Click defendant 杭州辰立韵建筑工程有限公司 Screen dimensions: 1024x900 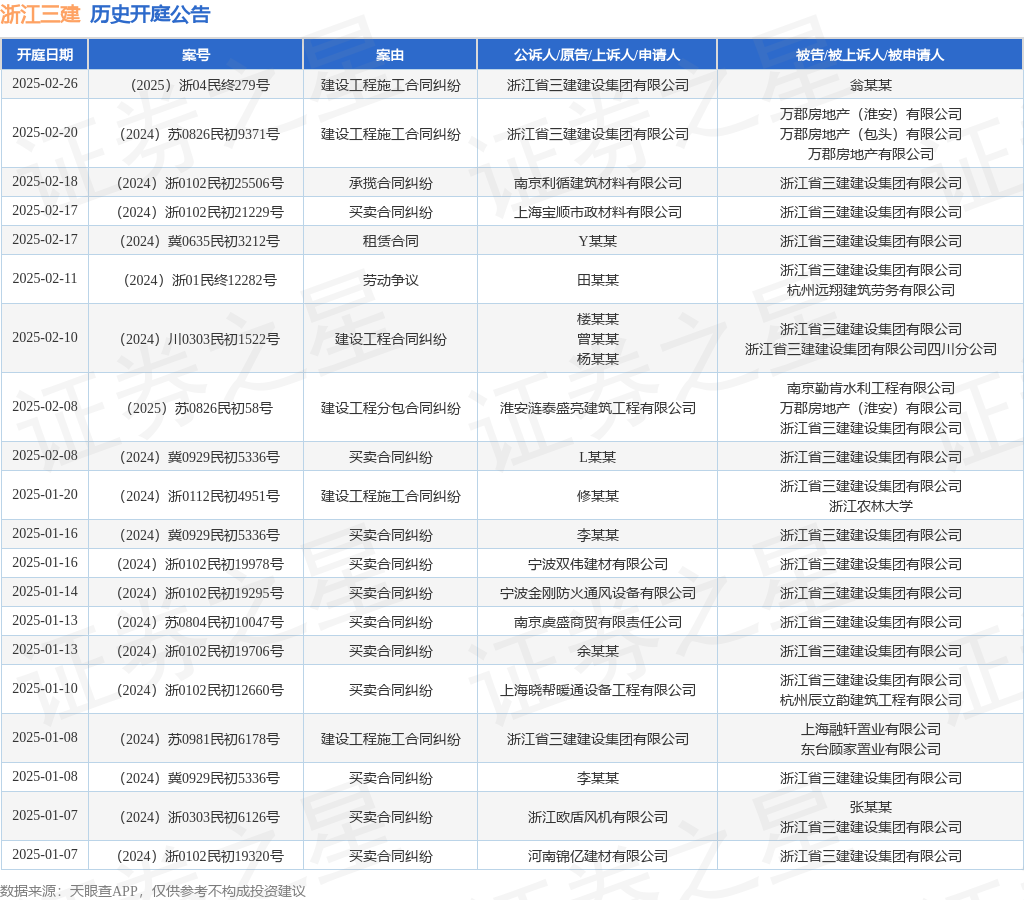(x=871, y=700)
